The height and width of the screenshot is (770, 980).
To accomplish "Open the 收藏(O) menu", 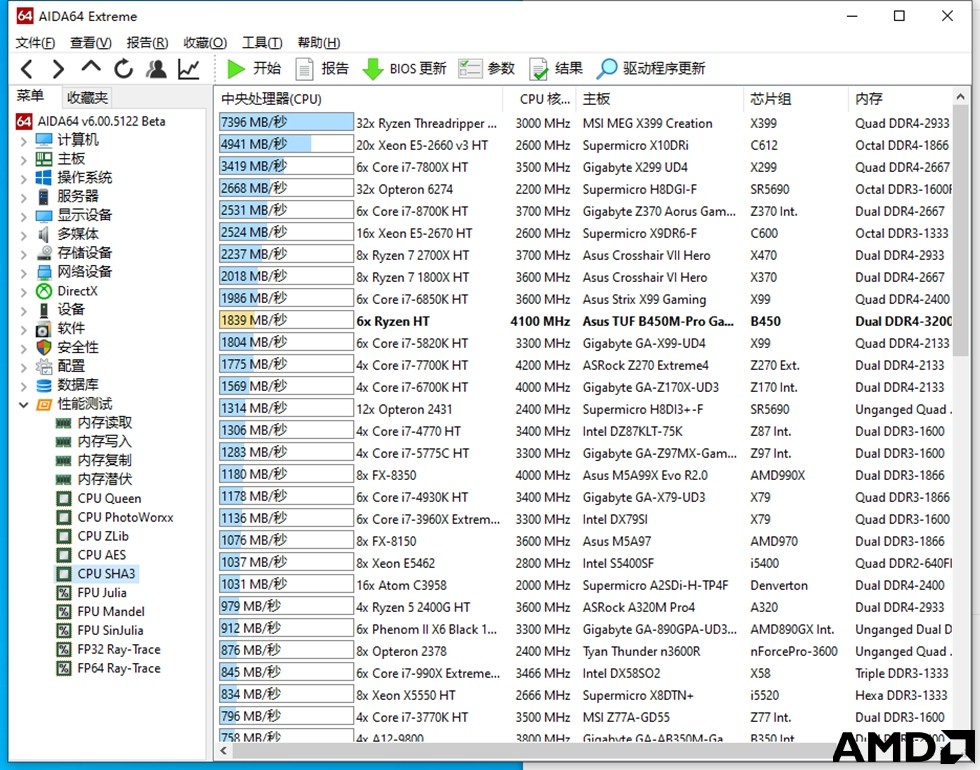I will [x=205, y=42].
